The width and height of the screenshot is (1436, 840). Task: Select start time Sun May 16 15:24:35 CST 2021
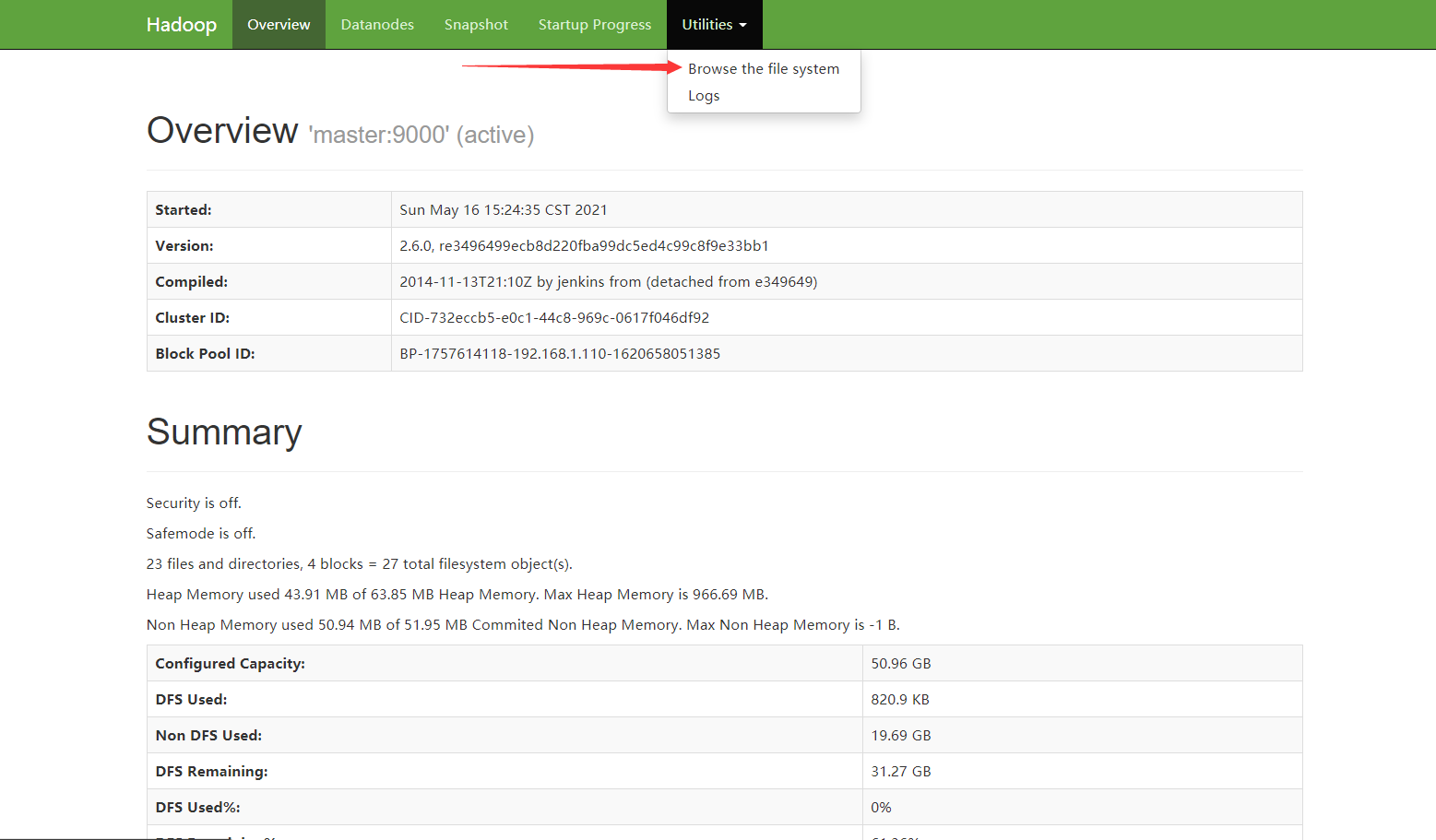point(504,210)
